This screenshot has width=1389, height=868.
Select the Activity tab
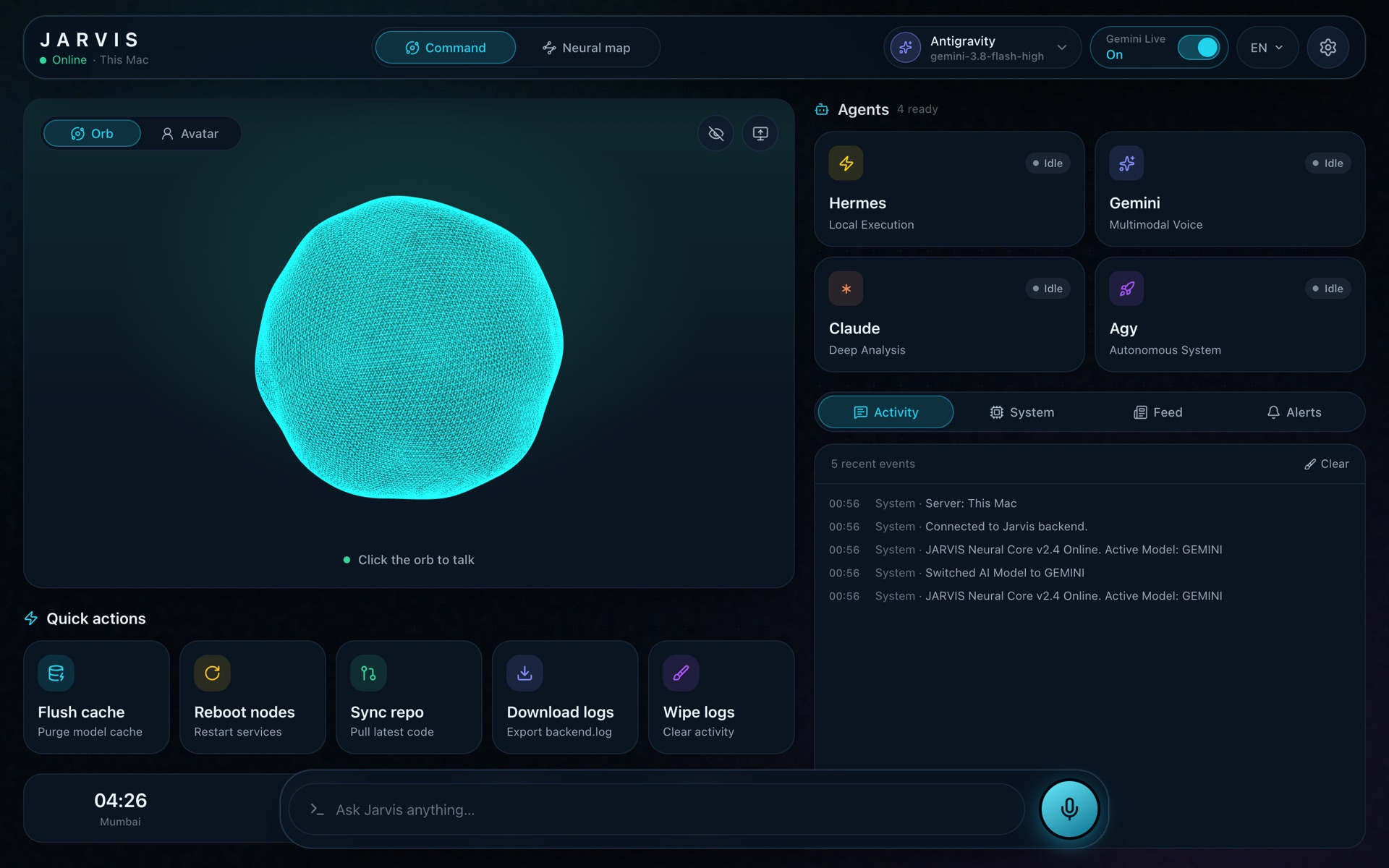click(885, 412)
